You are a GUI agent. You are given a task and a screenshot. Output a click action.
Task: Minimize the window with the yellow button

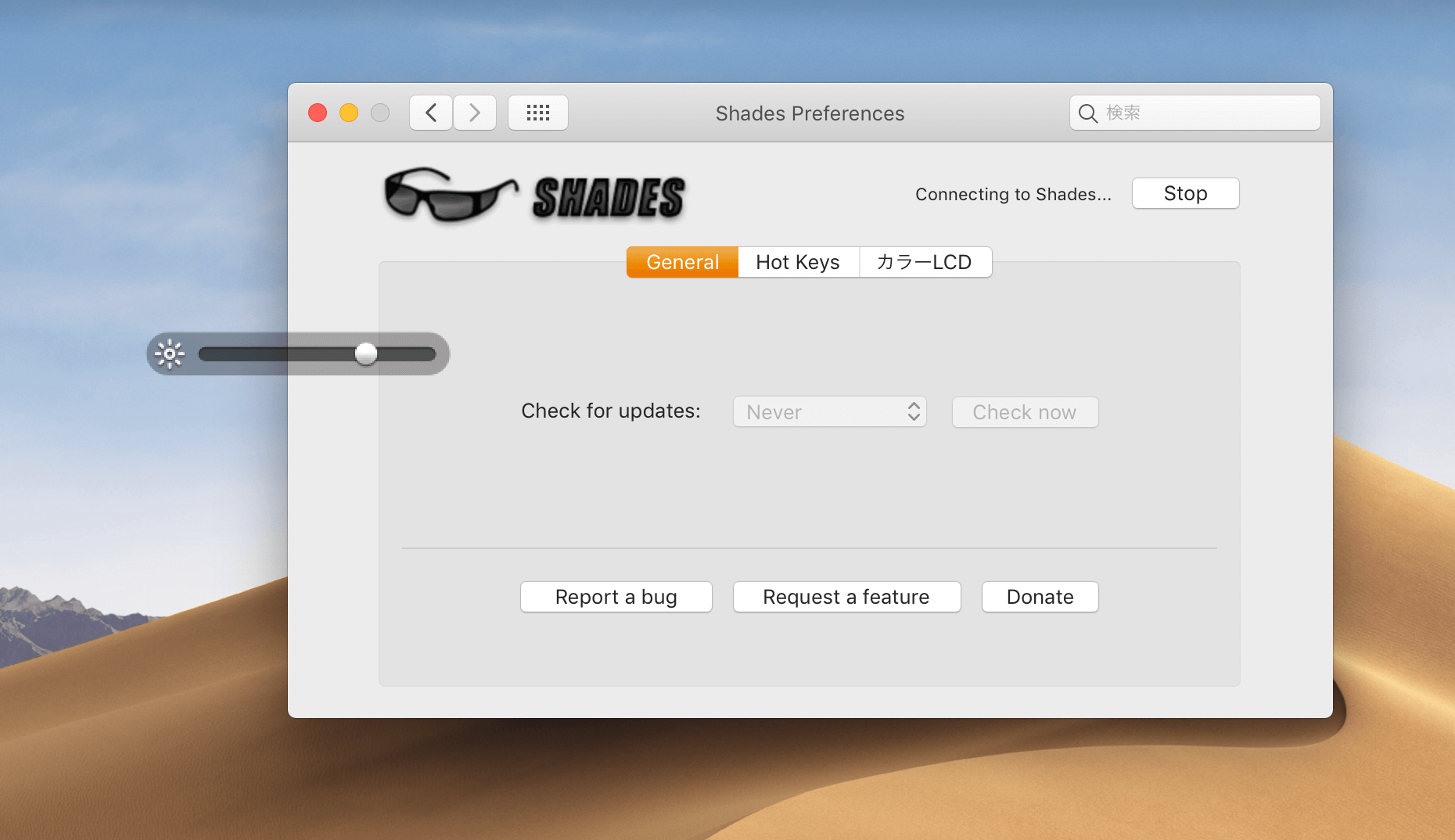[x=349, y=113]
